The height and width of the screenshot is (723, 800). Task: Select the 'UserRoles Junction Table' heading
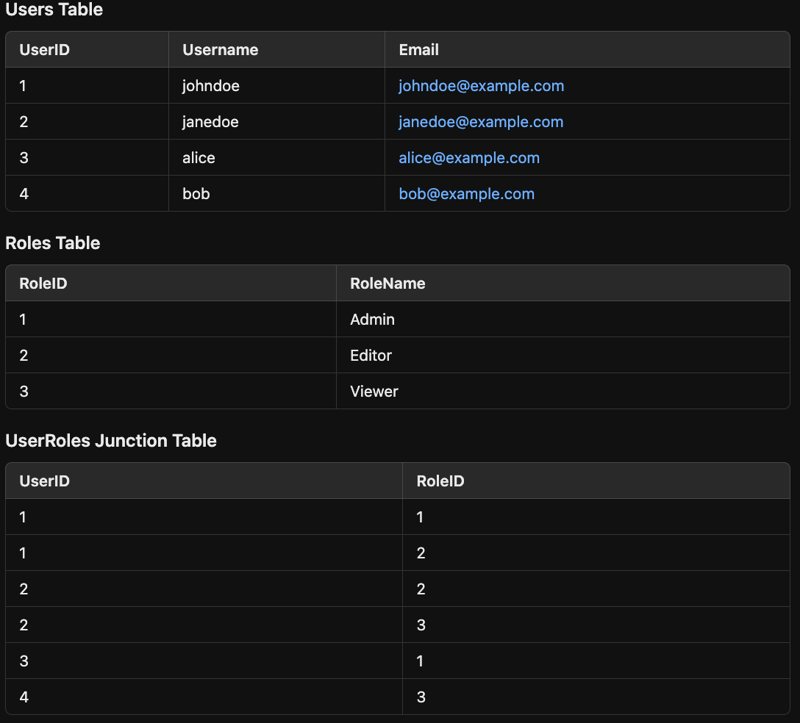[111, 440]
